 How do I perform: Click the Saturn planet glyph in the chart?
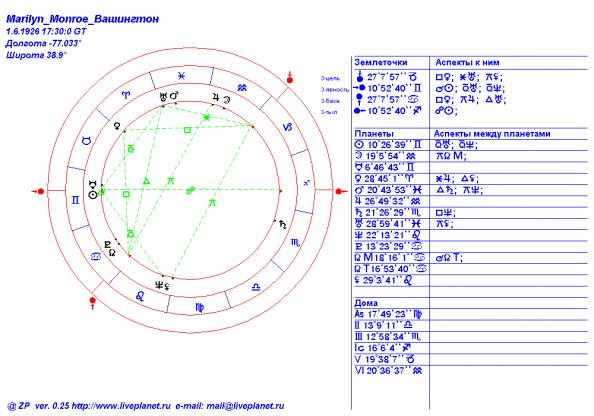283,224
